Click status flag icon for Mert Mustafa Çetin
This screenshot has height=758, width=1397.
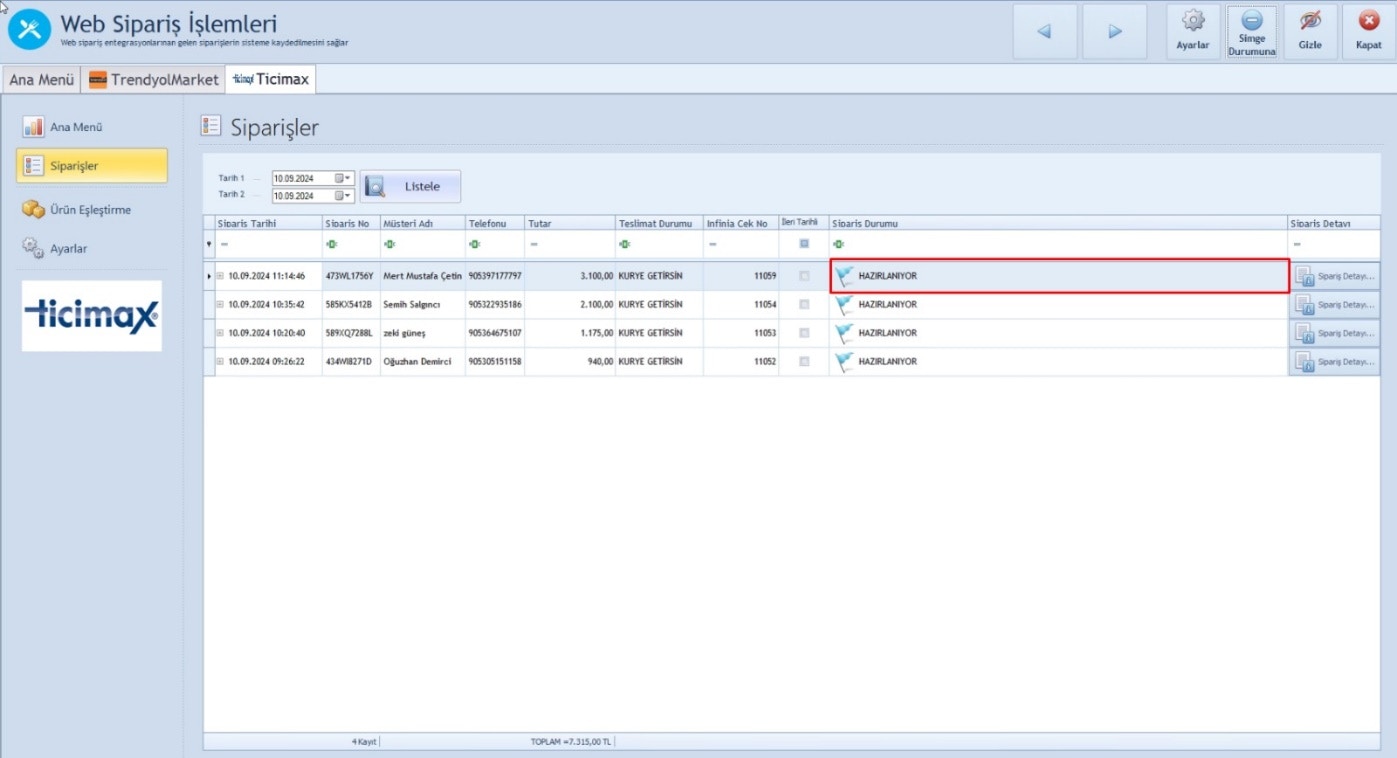click(x=845, y=276)
